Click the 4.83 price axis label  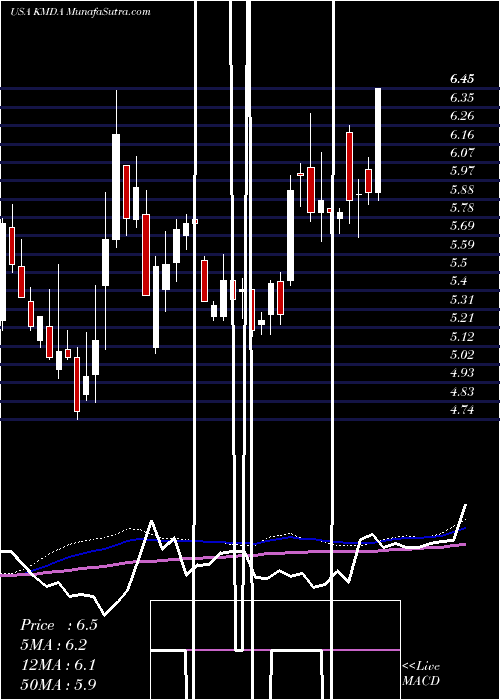(x=462, y=392)
